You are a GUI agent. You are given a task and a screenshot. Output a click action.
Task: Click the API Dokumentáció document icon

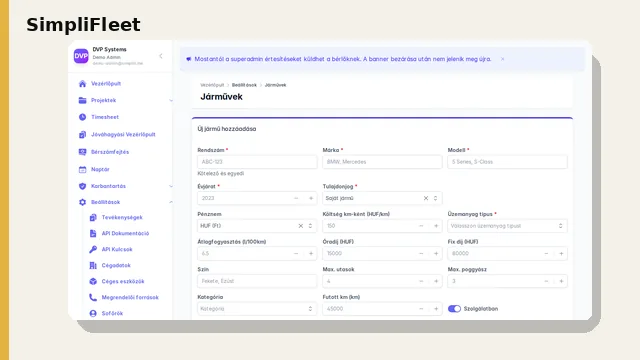click(93, 233)
